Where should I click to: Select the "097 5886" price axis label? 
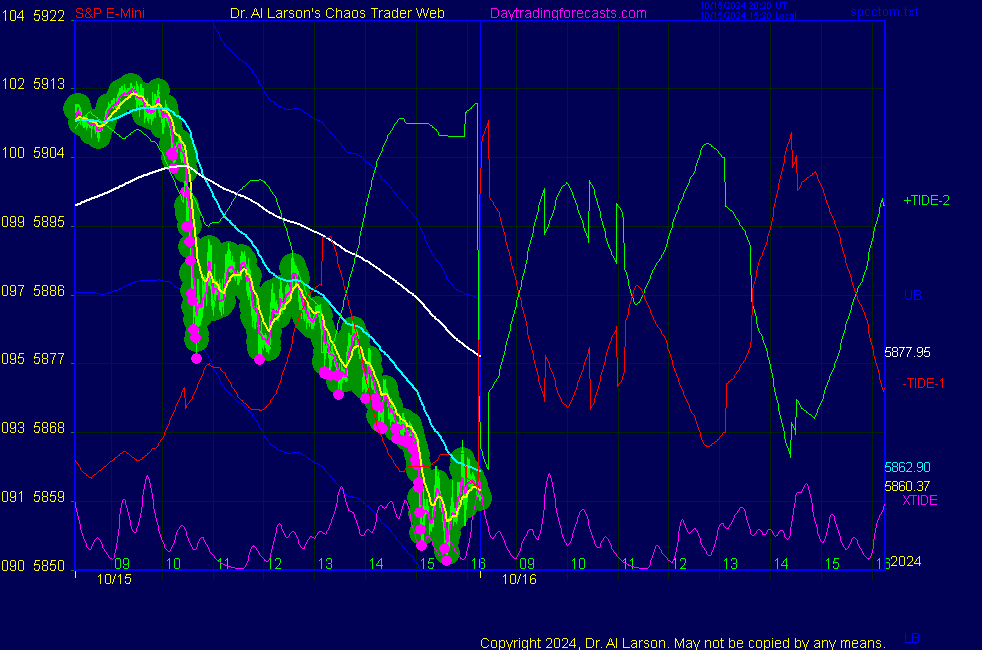coord(33,291)
